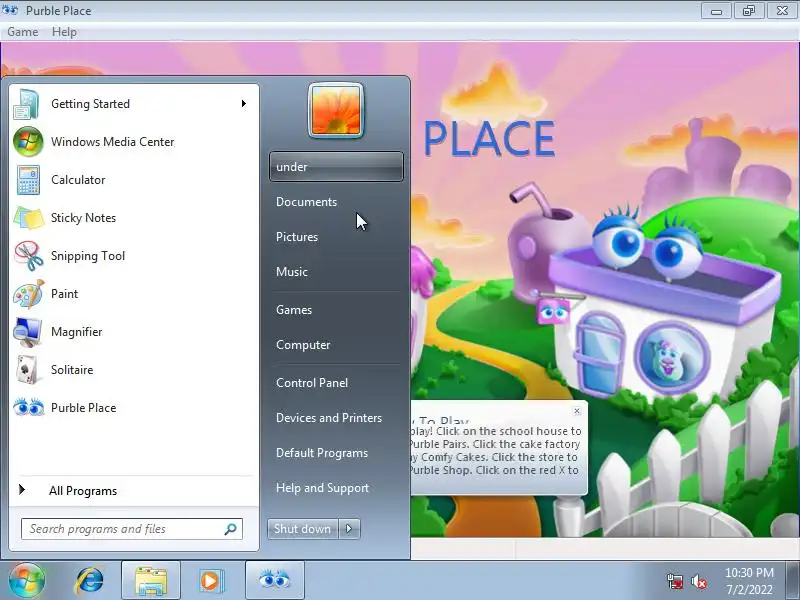Launch the Solitaire cards icon
Viewport: 800px width, 600px height.
pos(28,370)
